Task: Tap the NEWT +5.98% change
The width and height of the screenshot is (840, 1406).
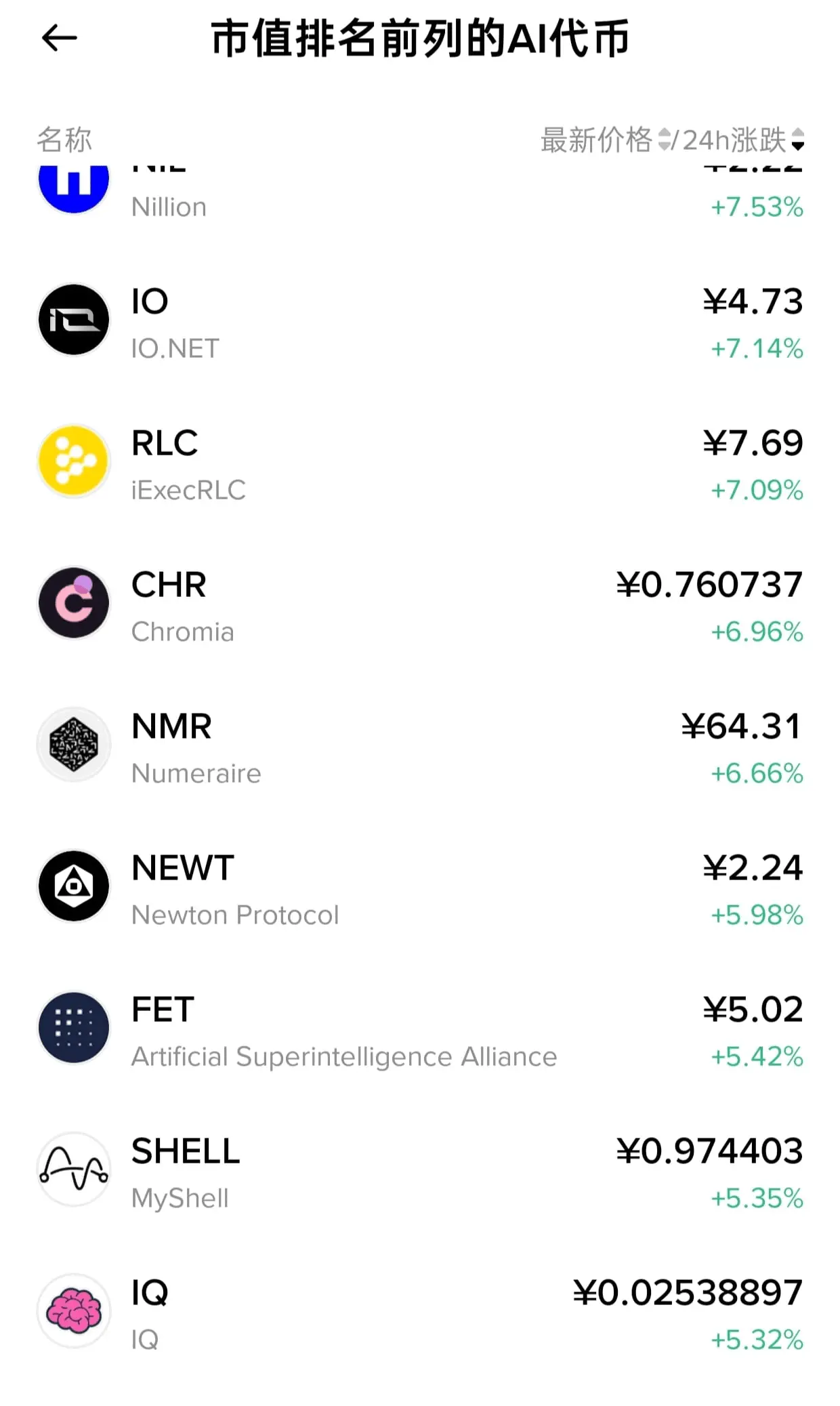Action: 757,915
